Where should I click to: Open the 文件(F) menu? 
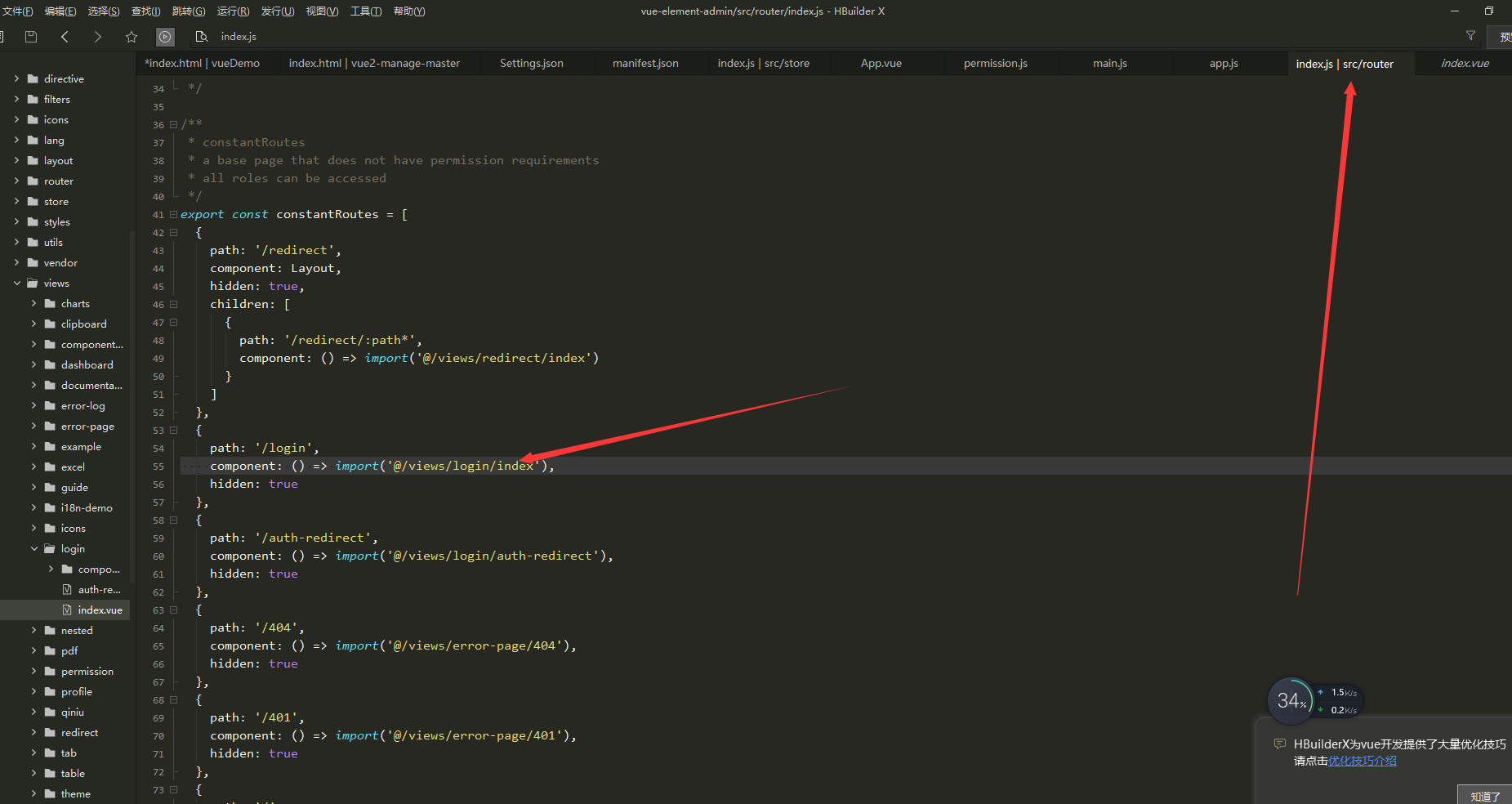coord(17,11)
